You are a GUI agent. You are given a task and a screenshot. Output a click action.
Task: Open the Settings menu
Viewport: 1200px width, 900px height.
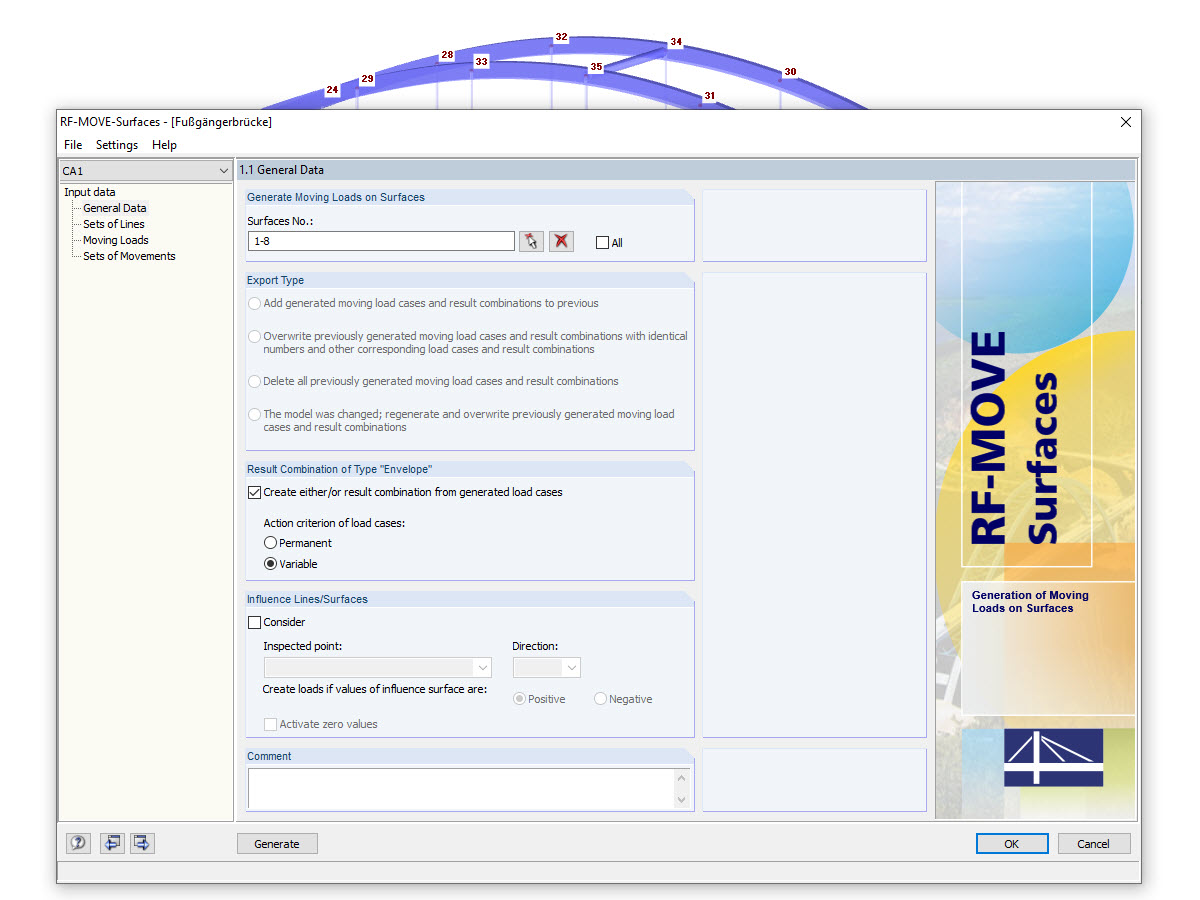(116, 144)
